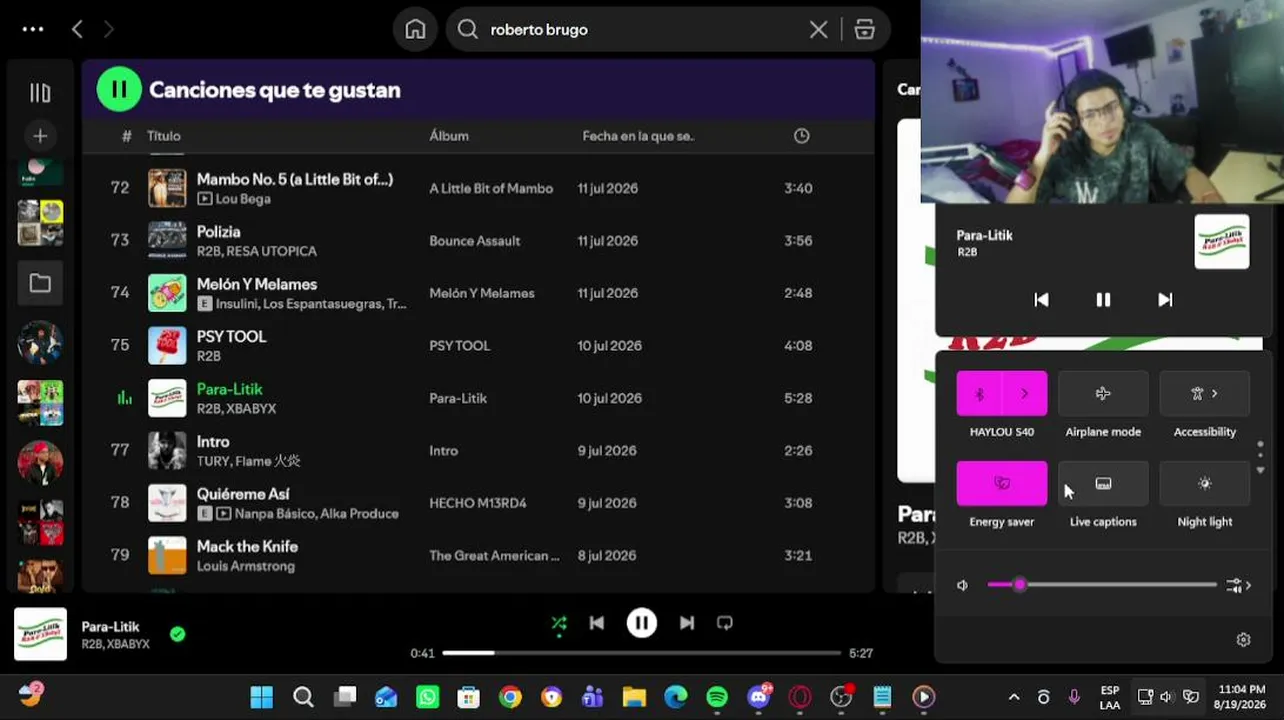Open Windows clock showing 11:04 PM
The height and width of the screenshot is (720, 1284).
tap(1241, 696)
